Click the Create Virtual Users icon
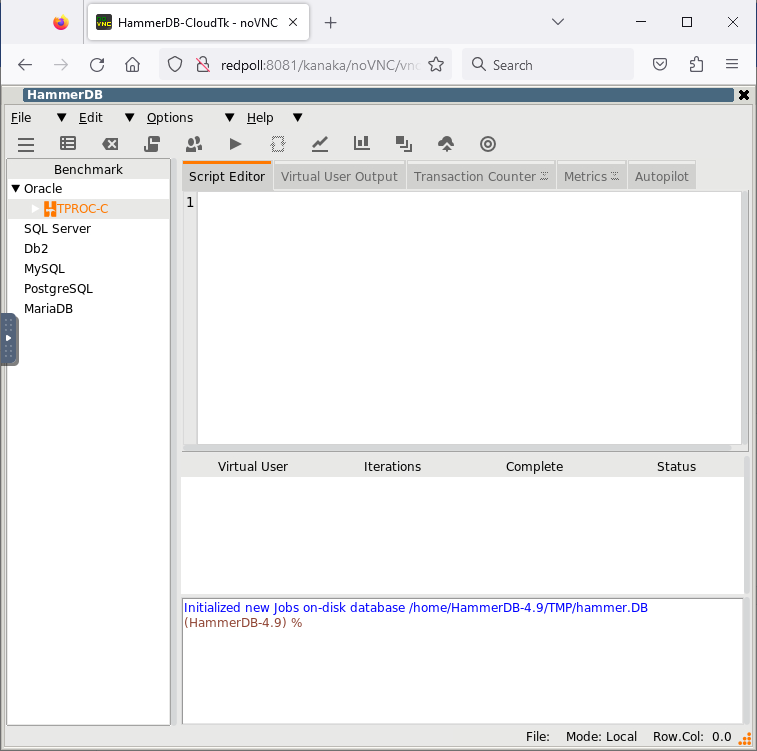The height and width of the screenshot is (751, 757). click(x=194, y=144)
